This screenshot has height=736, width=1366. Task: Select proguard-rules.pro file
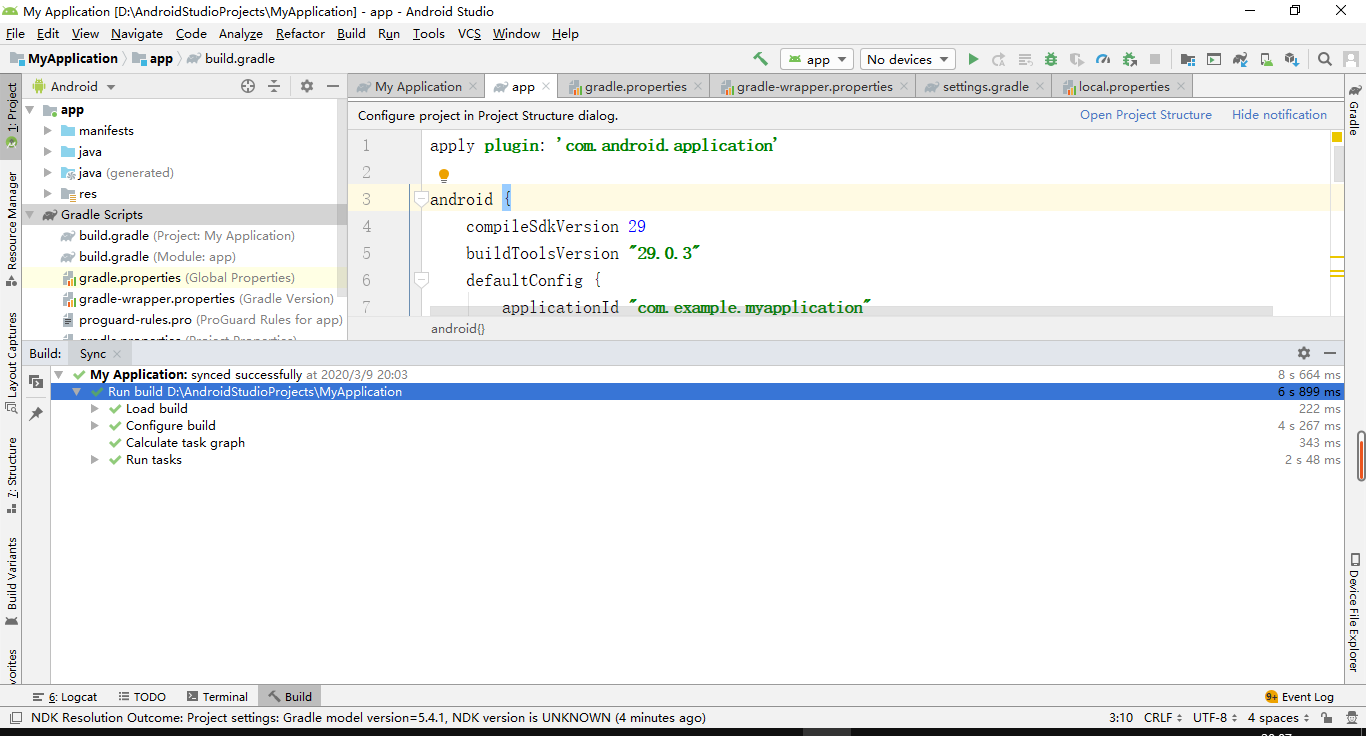203,319
